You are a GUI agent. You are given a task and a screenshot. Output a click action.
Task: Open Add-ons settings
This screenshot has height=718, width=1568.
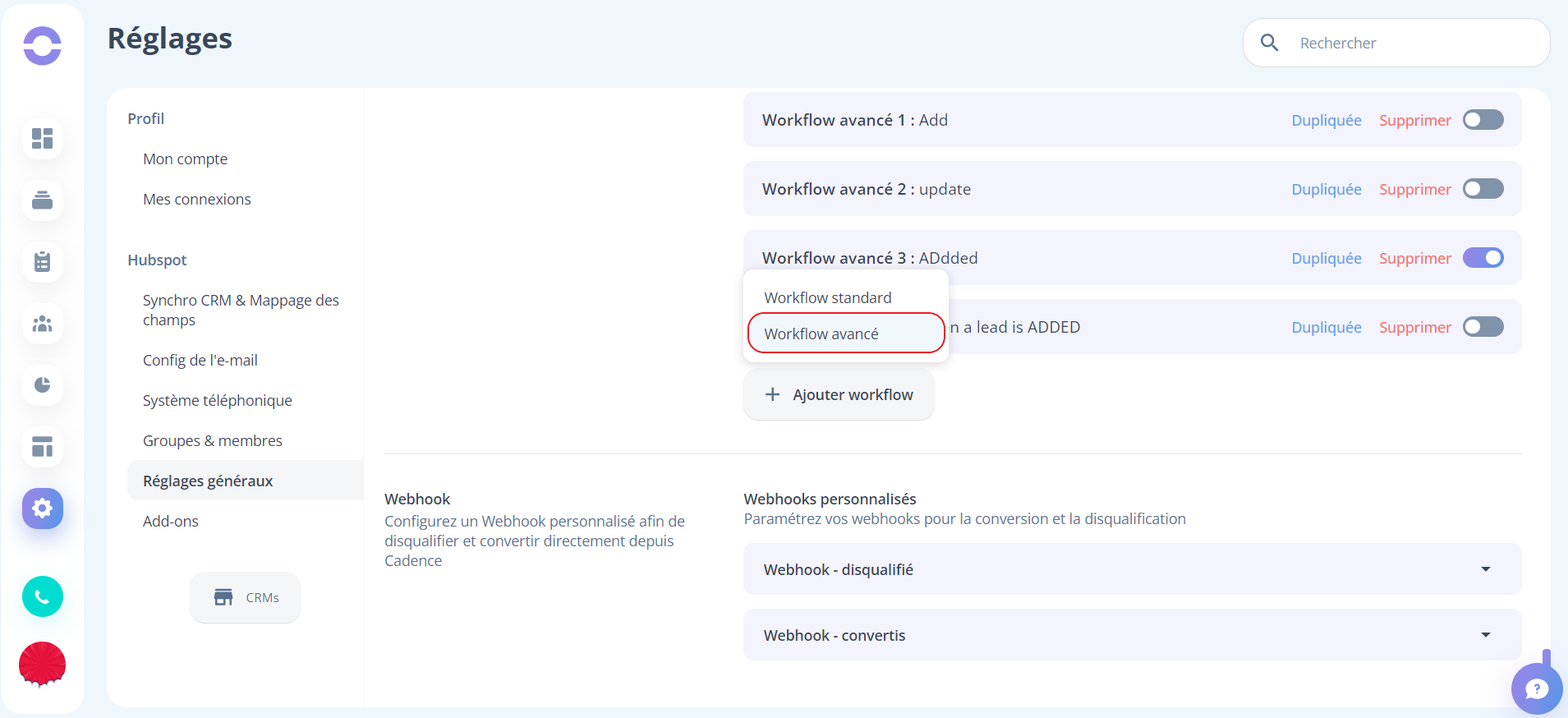(171, 521)
